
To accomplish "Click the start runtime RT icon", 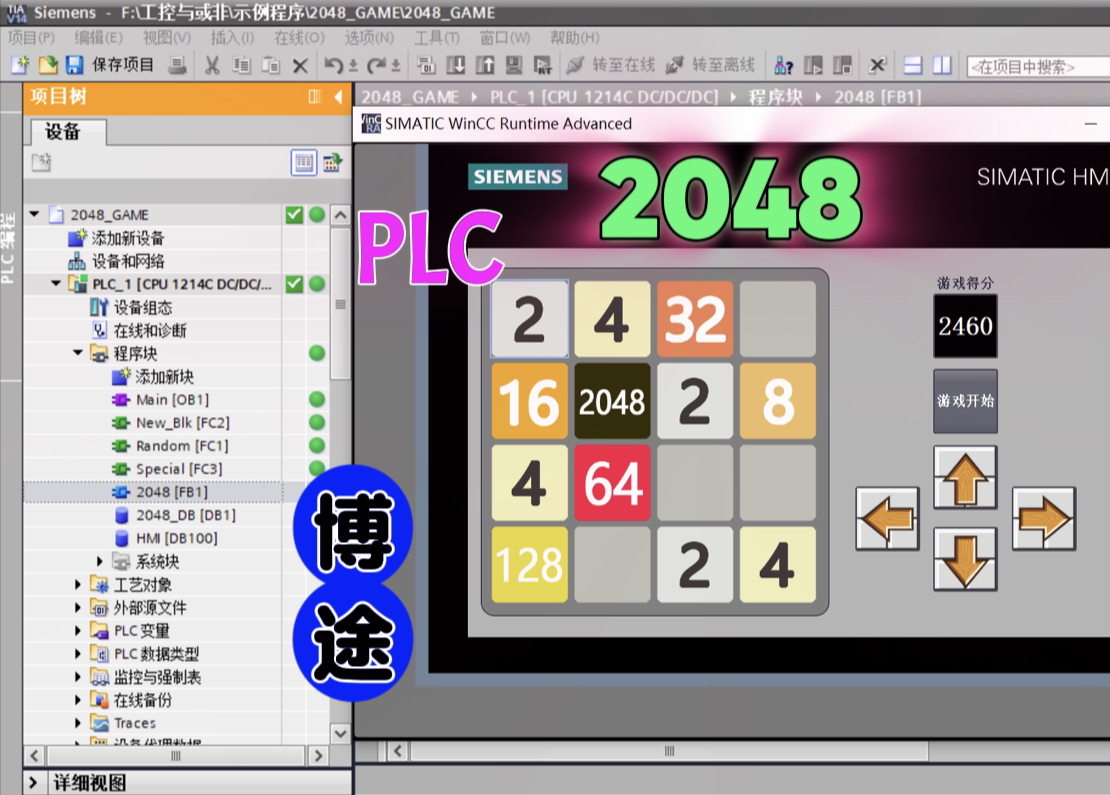I will click(x=543, y=66).
